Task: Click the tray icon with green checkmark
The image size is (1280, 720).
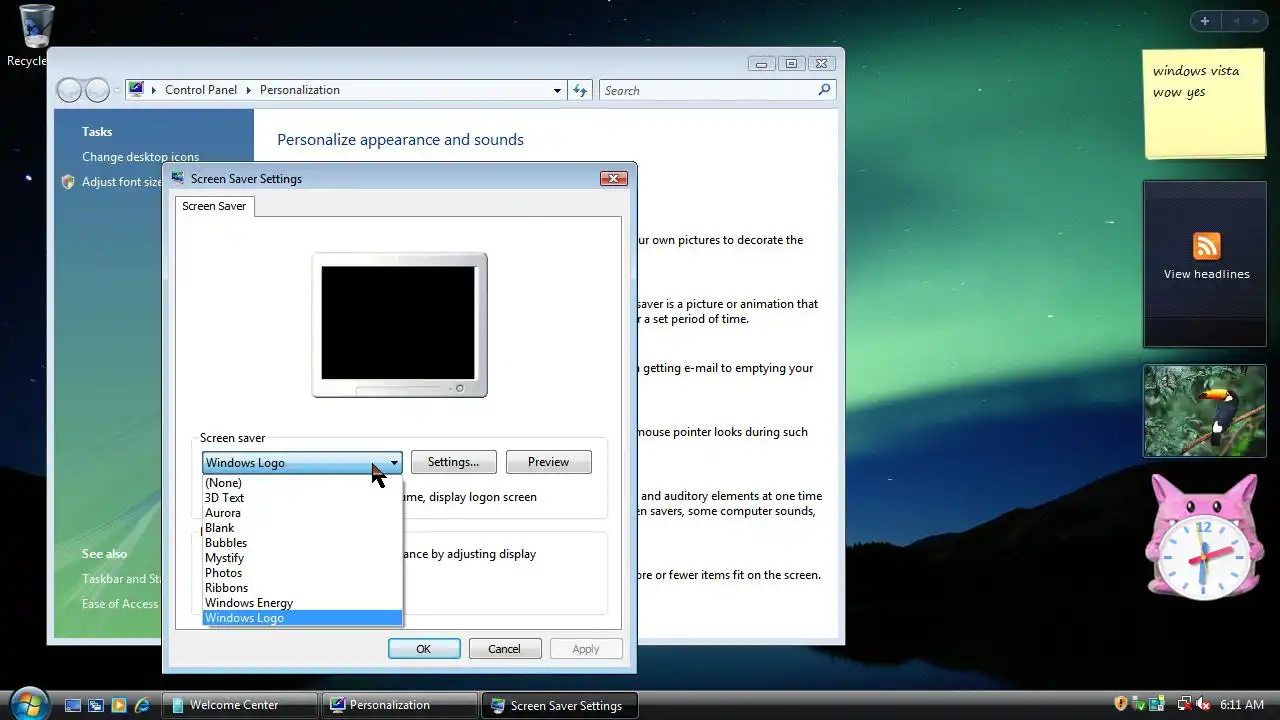Action: click(x=1138, y=704)
